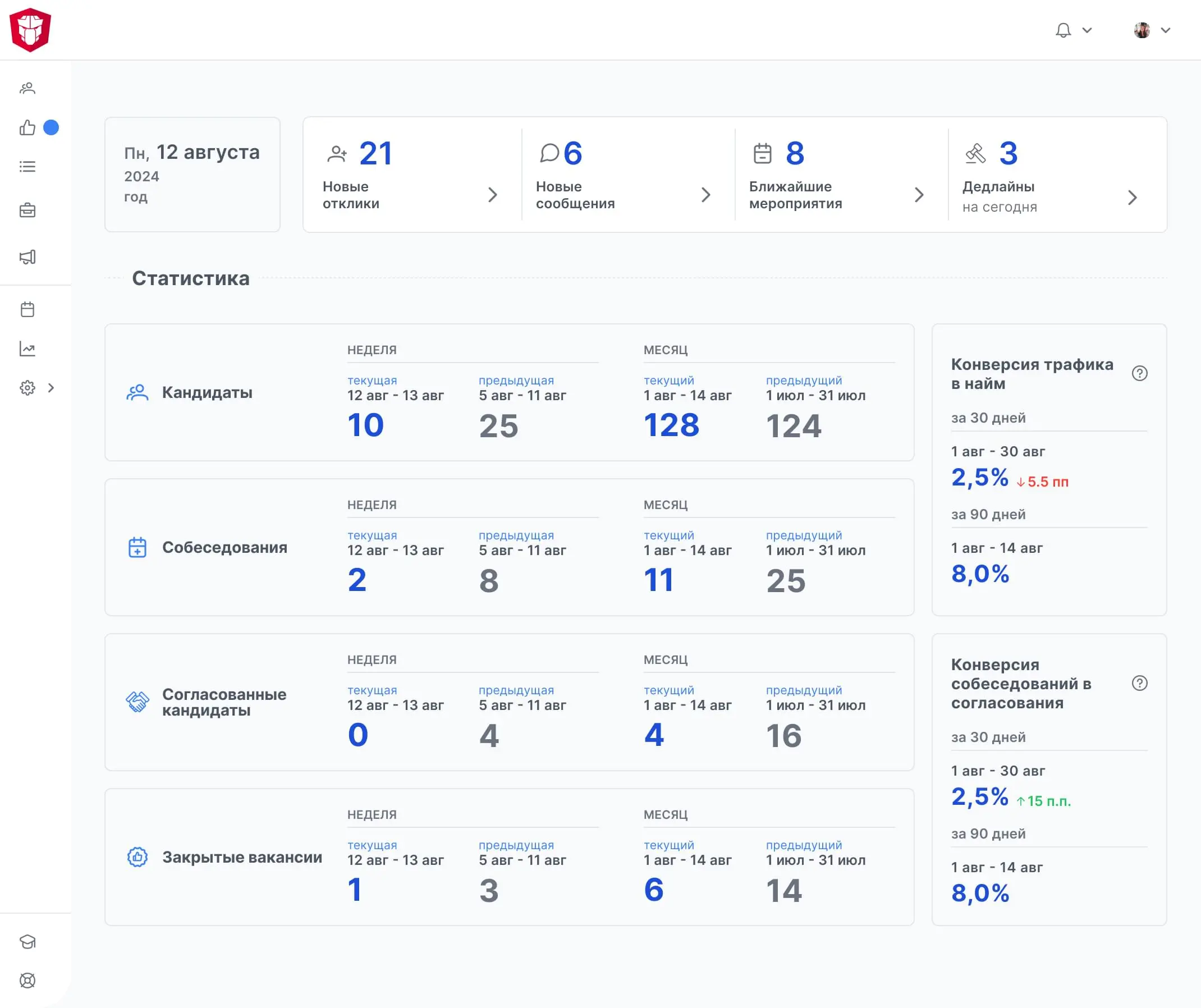This screenshot has height=1008, width=1201.
Task: Open the calendar icon in sidebar
Action: (27, 309)
